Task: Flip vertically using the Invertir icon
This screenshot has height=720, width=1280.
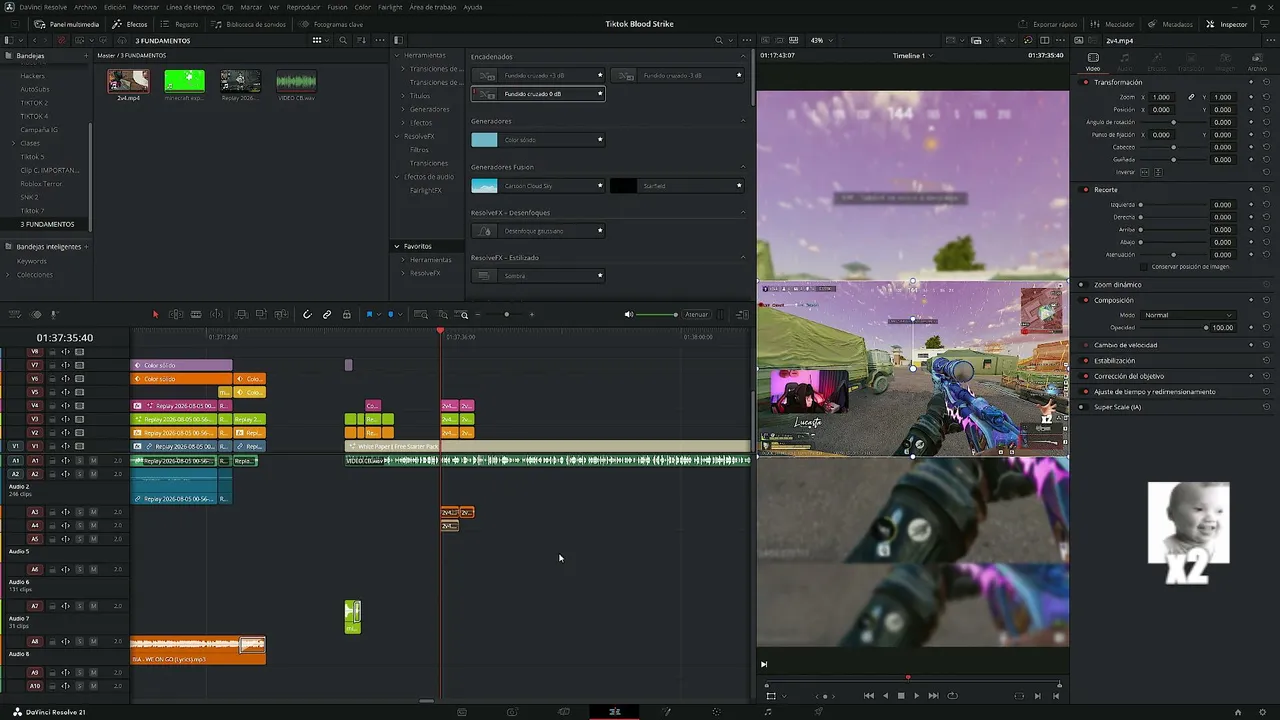Action: pos(1158,172)
